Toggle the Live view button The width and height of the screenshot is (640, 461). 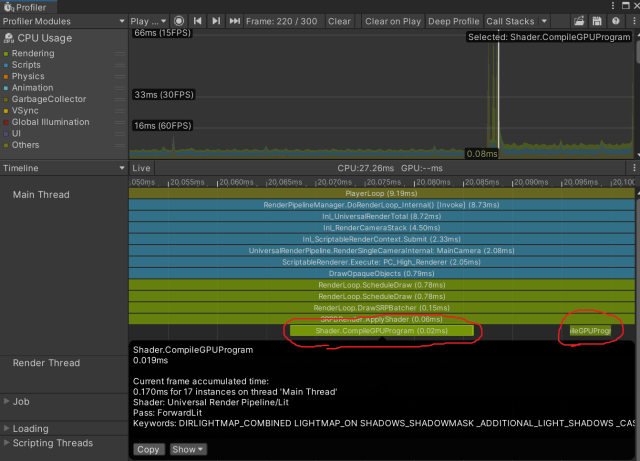click(x=141, y=168)
